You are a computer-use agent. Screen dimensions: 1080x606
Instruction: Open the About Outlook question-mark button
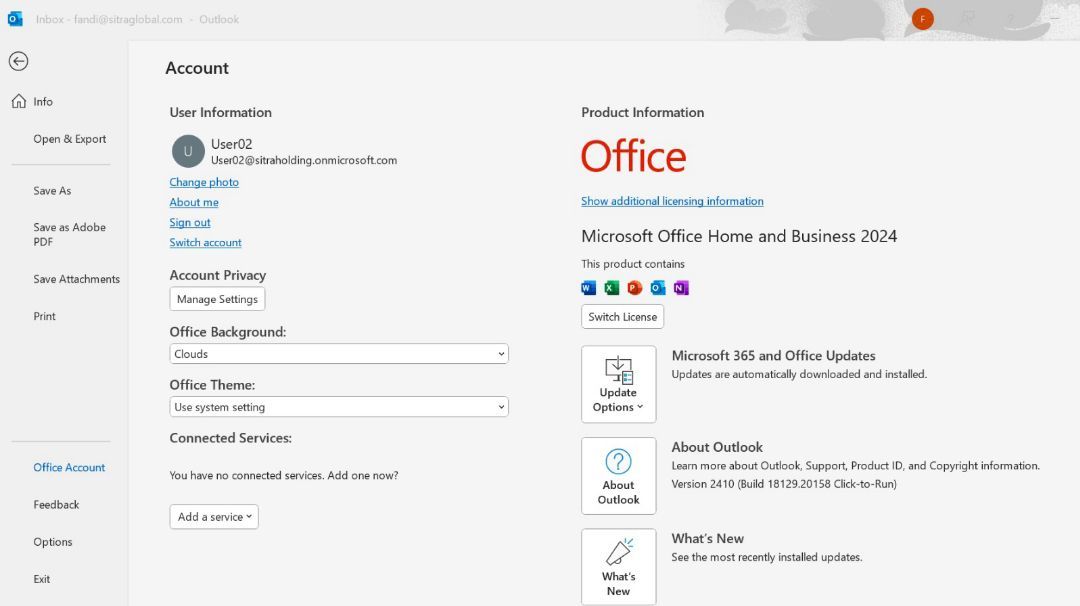619,476
